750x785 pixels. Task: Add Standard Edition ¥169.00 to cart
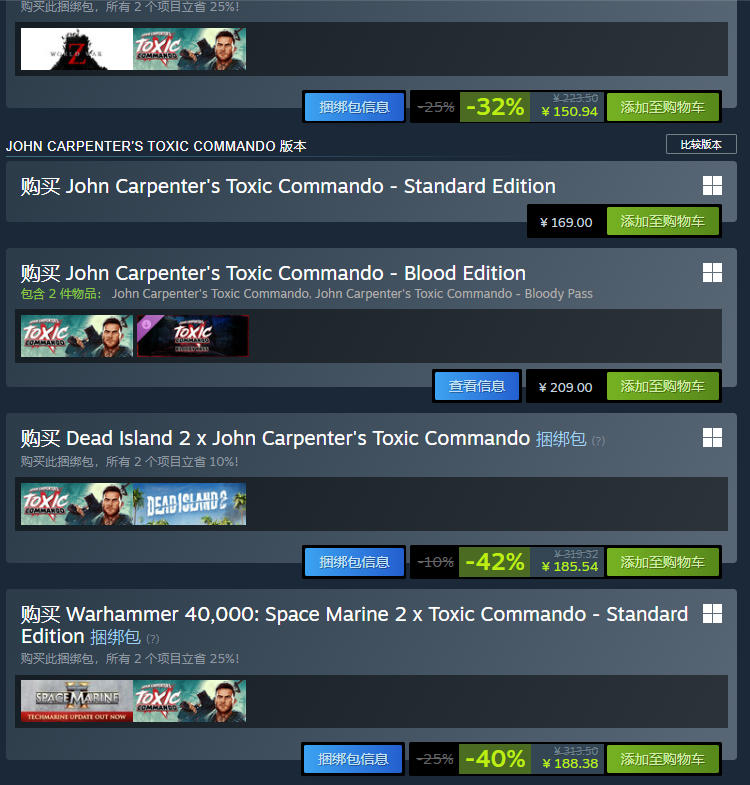[x=663, y=221]
